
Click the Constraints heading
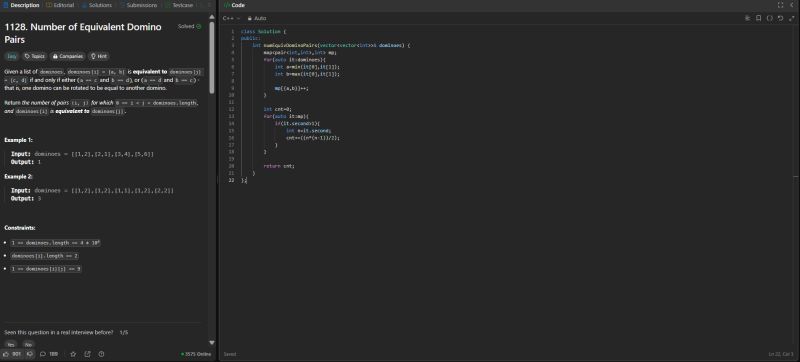tap(20, 228)
